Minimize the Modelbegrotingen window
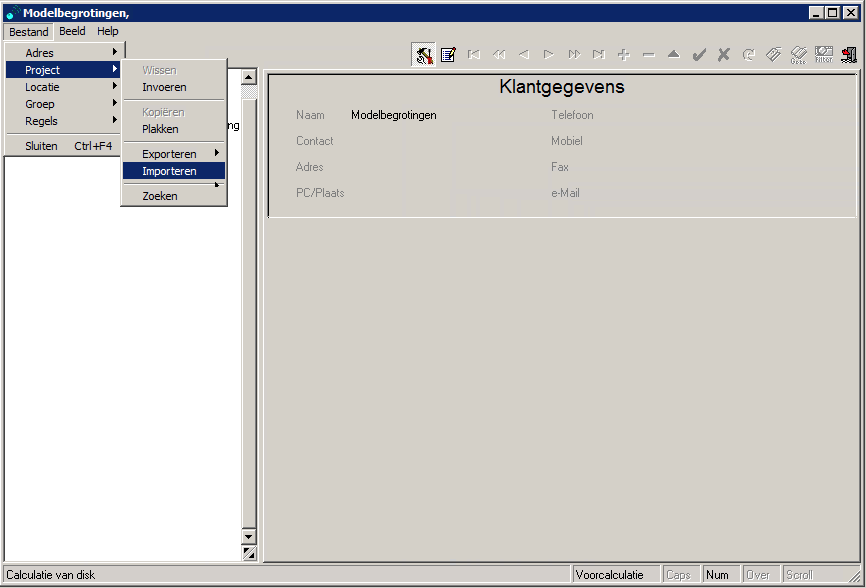This screenshot has width=866, height=588. [817, 12]
